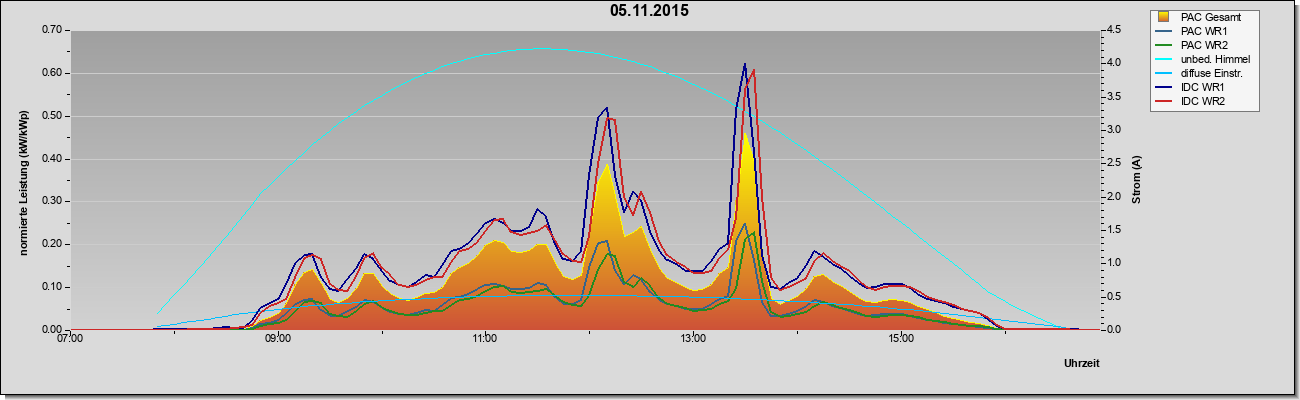This screenshot has width=1300, height=400.
Task: Click the 09:00 time axis label
Action: [x=278, y=338]
